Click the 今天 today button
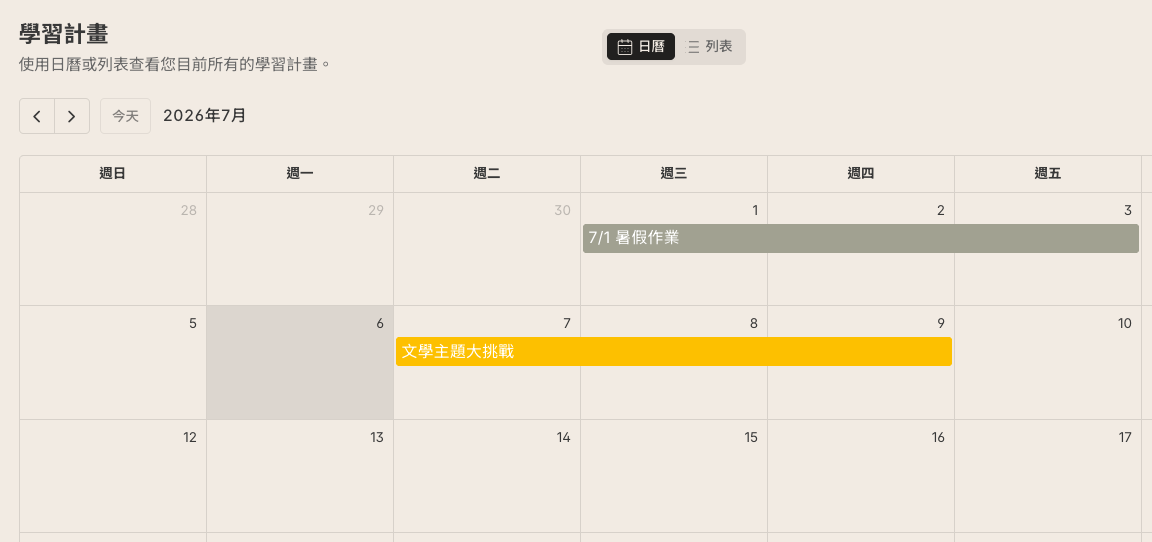The height and width of the screenshot is (542, 1152). (126, 116)
